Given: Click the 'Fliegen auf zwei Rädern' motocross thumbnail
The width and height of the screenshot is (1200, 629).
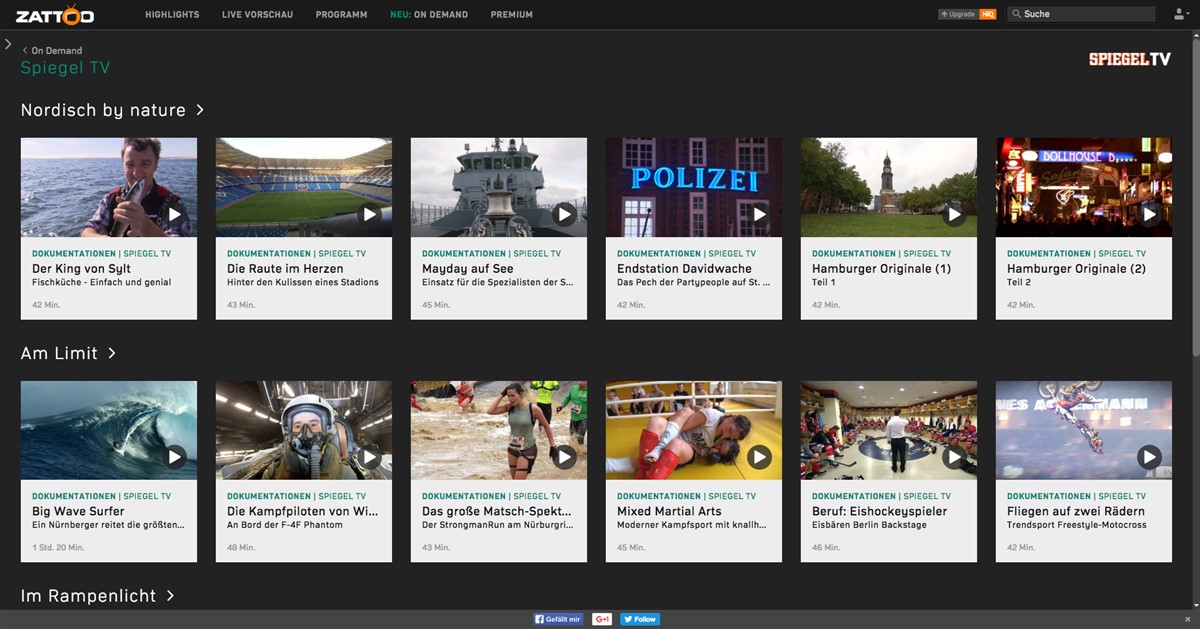Looking at the screenshot, I should point(1084,430).
